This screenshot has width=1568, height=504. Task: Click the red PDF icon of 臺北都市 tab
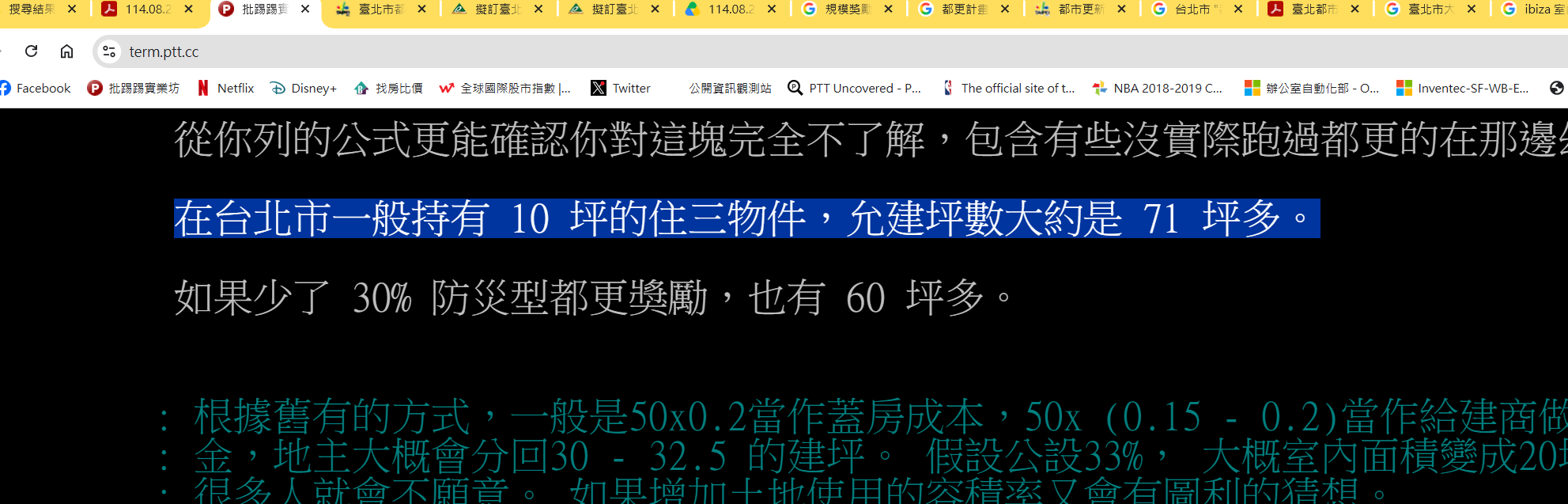point(1275,9)
